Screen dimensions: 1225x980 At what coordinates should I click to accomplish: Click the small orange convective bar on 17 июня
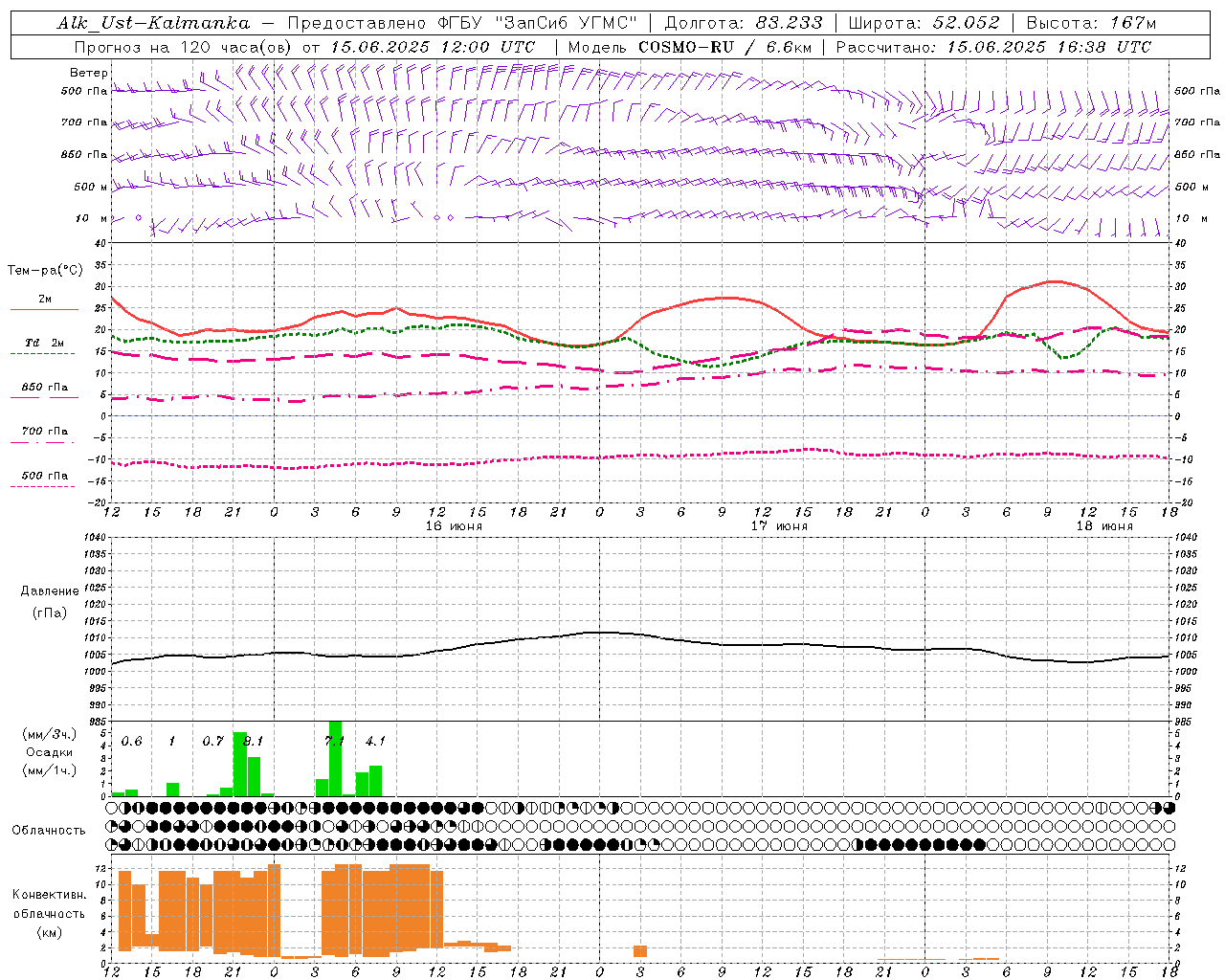coord(640,951)
